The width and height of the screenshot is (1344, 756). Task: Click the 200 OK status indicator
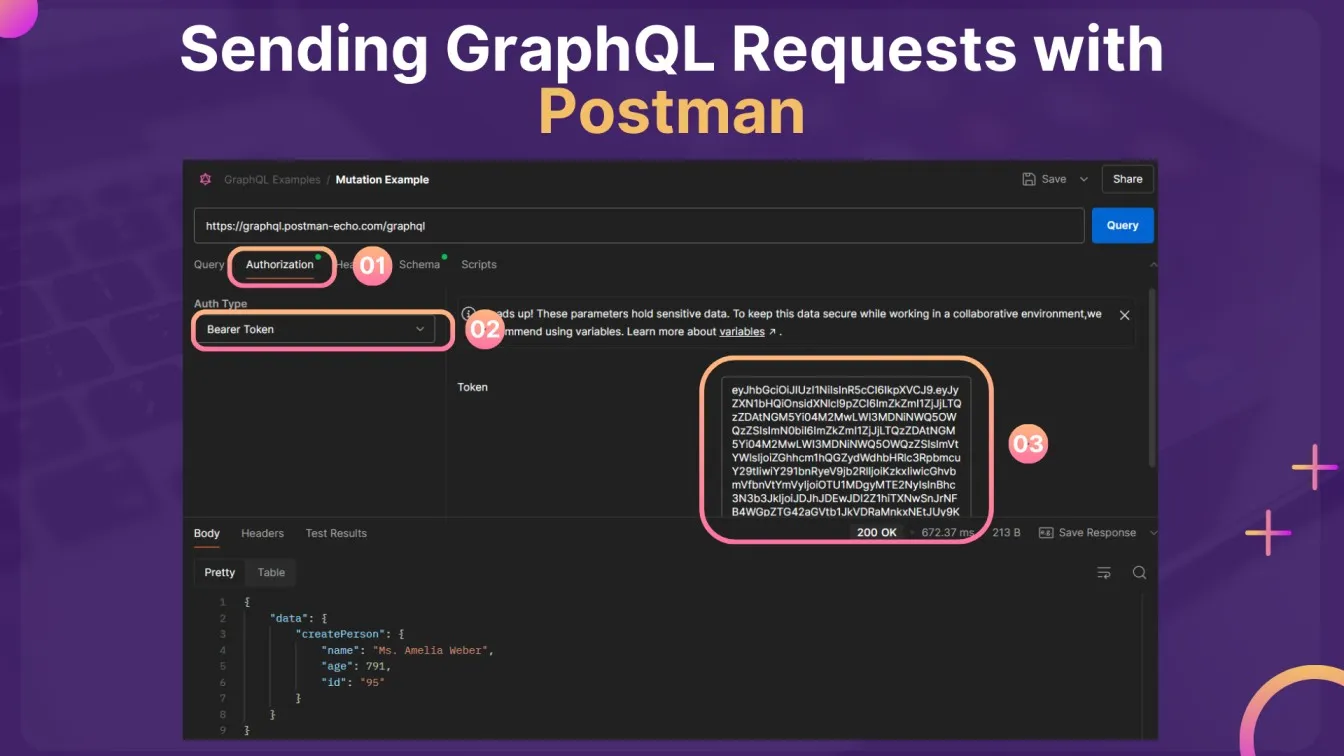point(876,533)
